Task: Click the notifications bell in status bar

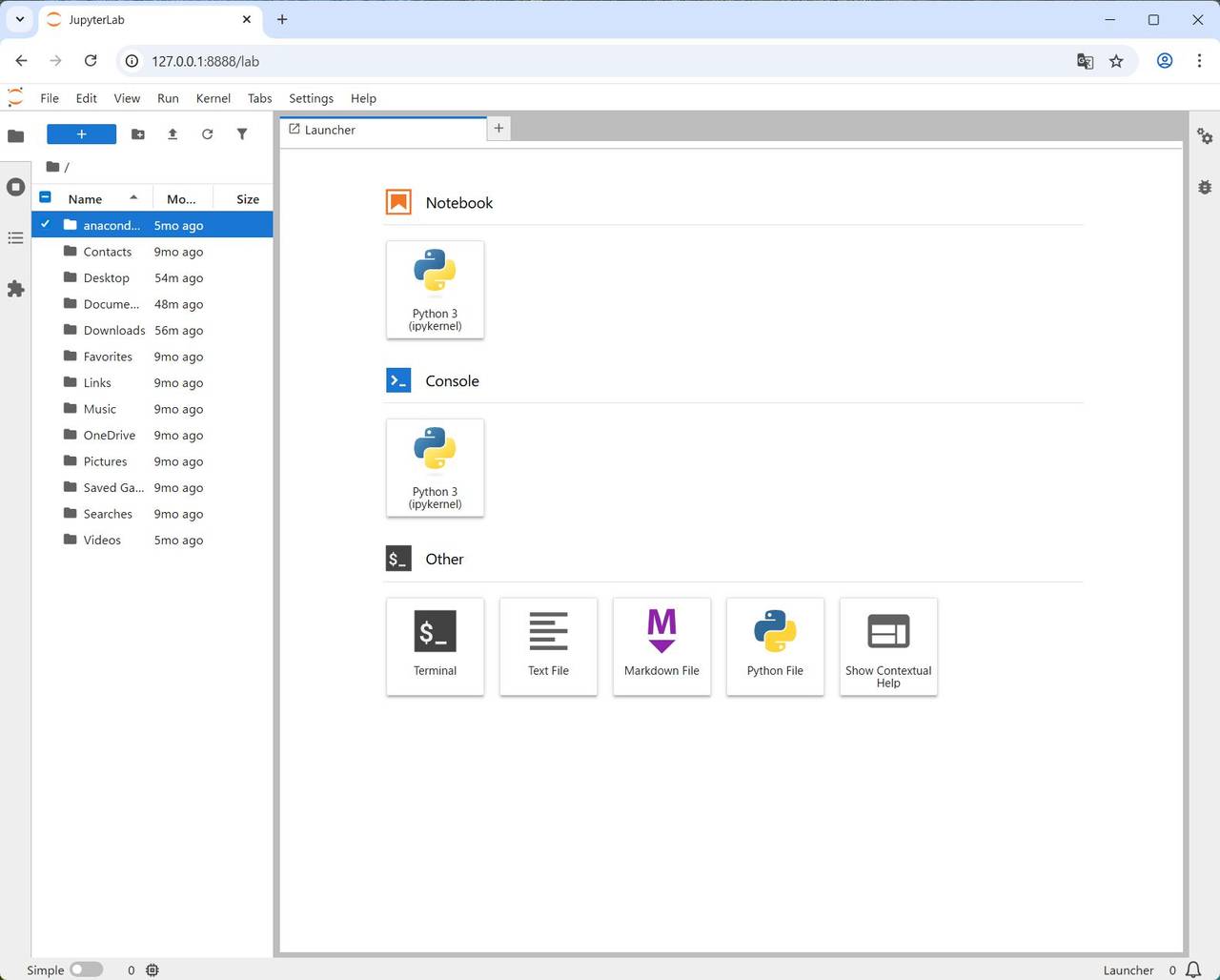Action: [x=1193, y=970]
